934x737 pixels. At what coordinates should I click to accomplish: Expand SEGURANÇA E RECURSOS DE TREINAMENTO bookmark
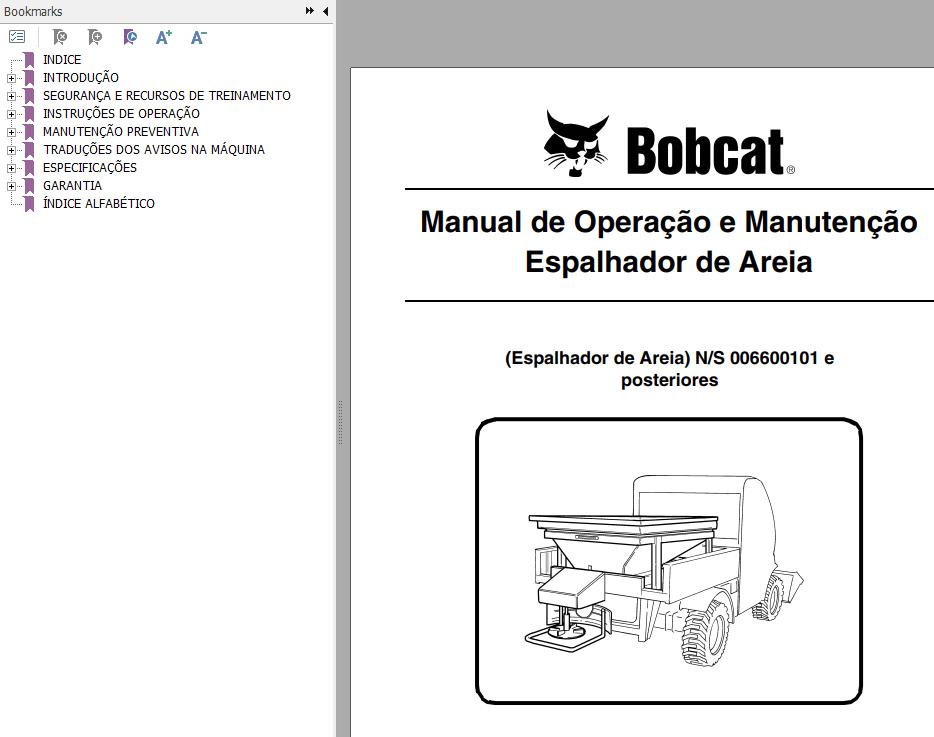(11, 96)
